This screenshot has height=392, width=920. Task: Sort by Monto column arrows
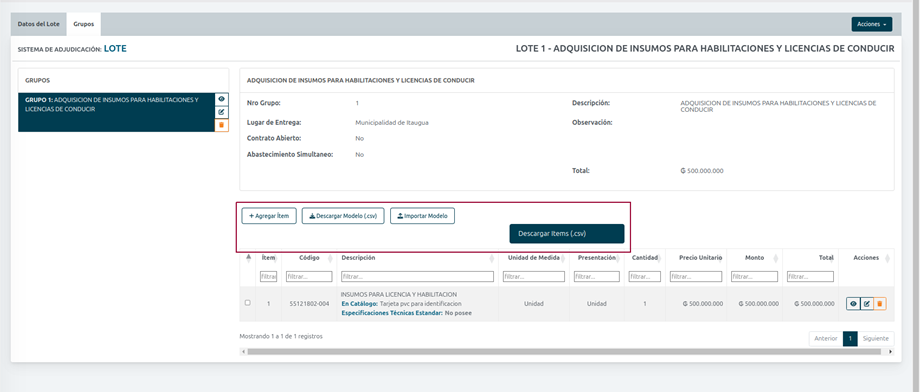pyautogui.click(x=777, y=258)
